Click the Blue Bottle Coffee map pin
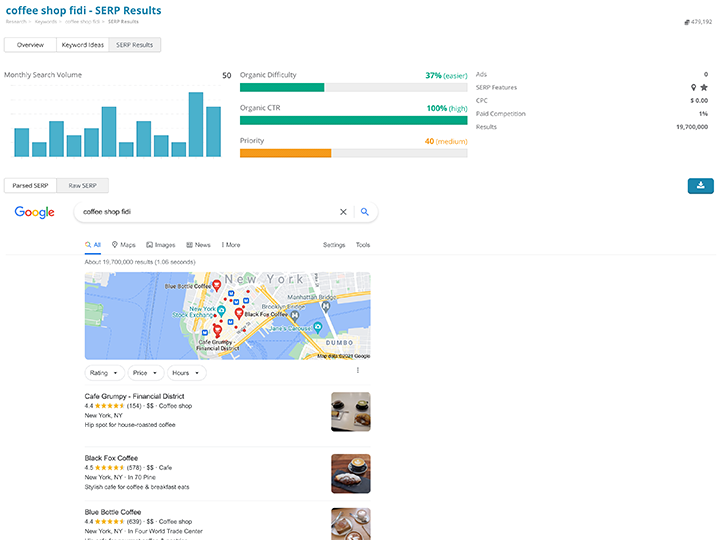The image size is (720, 540). pyautogui.click(x=217, y=286)
